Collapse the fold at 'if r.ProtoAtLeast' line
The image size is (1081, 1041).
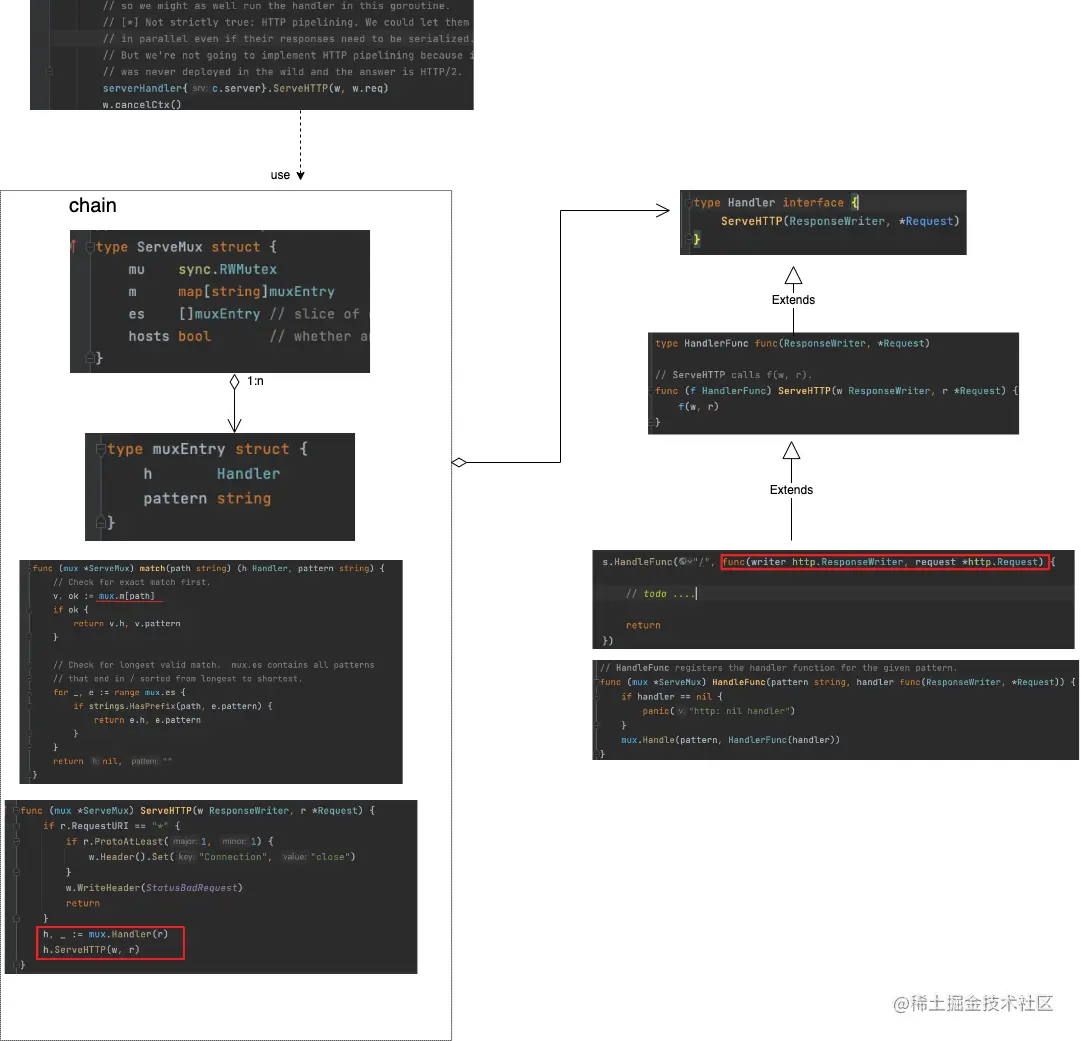point(16,841)
